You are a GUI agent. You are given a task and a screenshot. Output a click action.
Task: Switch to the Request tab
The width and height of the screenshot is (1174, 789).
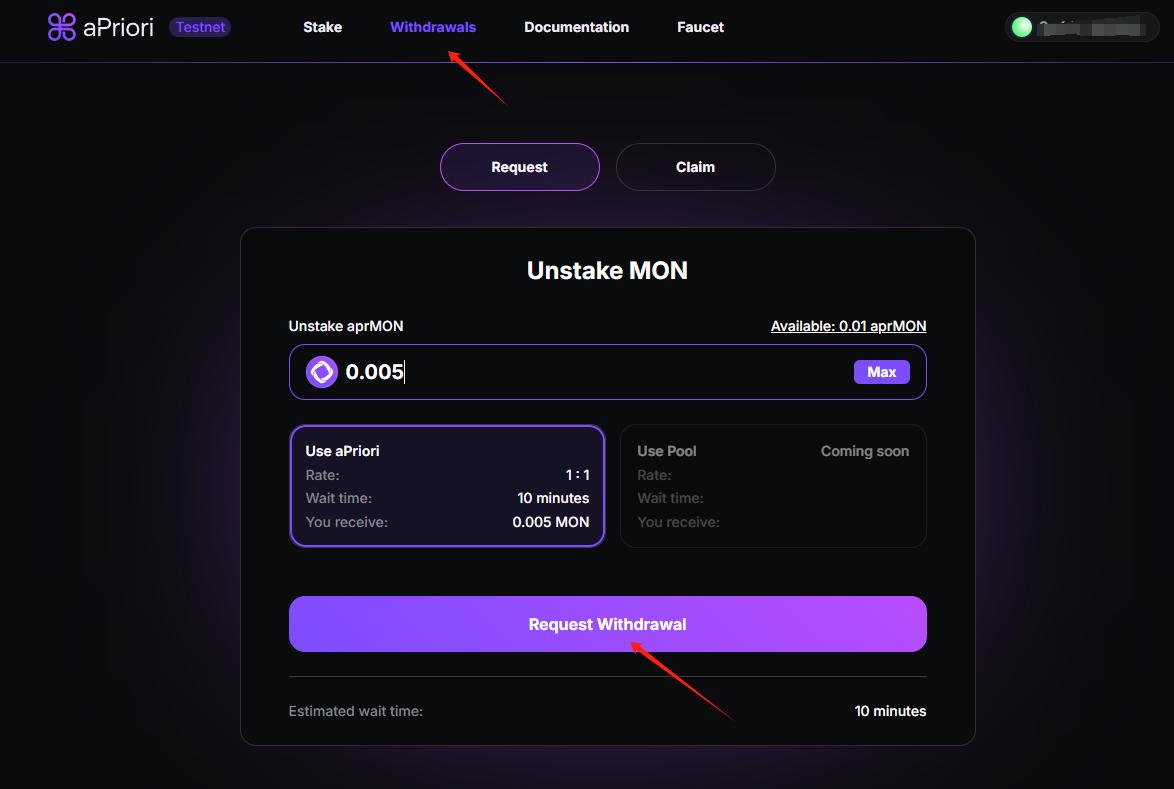[519, 167]
